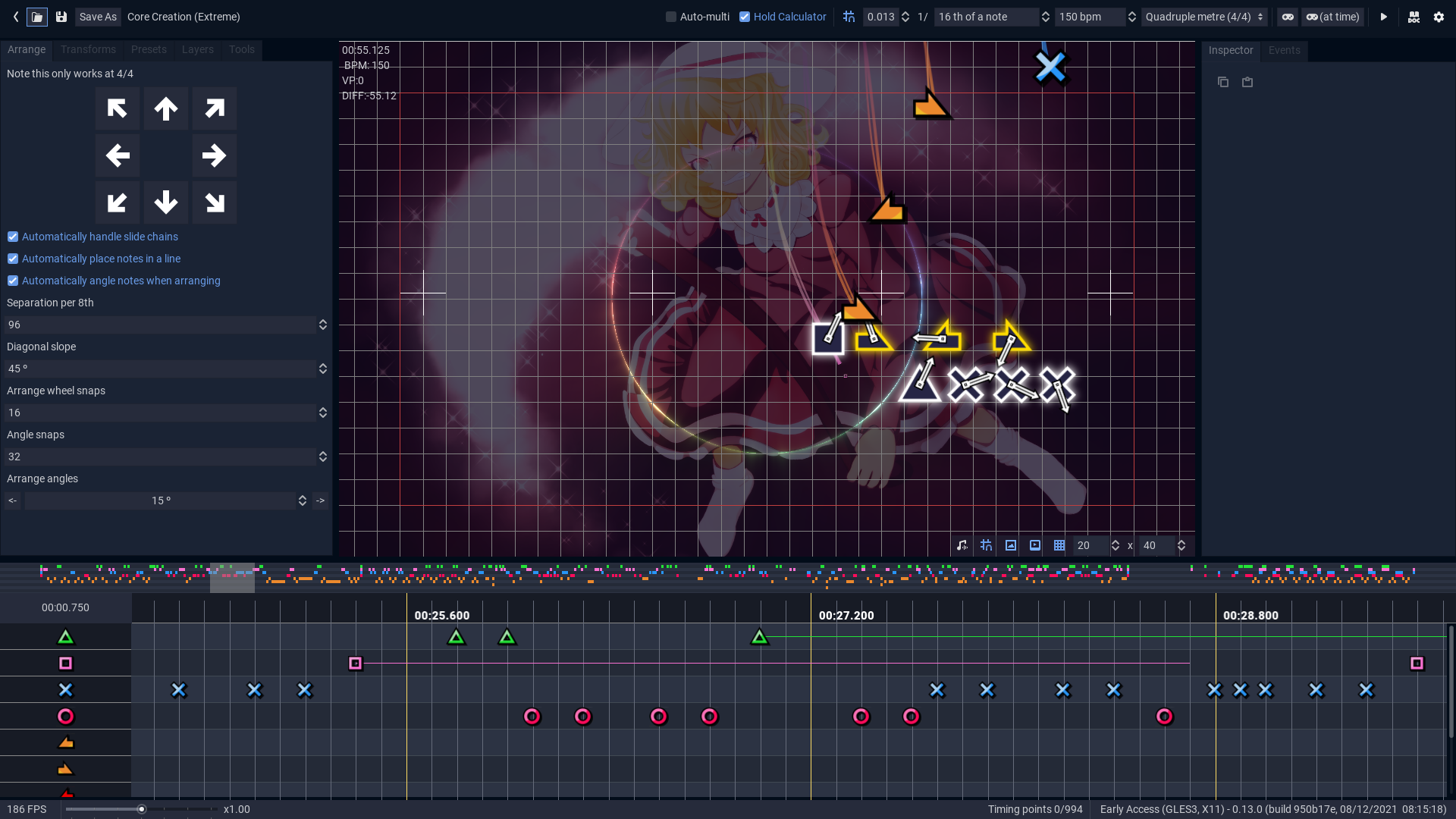Click the right arrange arrow
This screenshot has height=819, width=1456.
(x=215, y=155)
